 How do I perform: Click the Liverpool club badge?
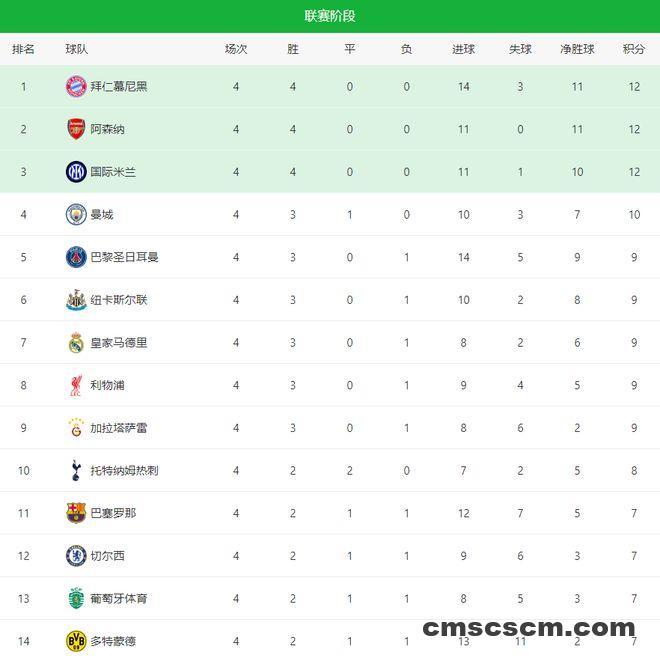(76, 385)
